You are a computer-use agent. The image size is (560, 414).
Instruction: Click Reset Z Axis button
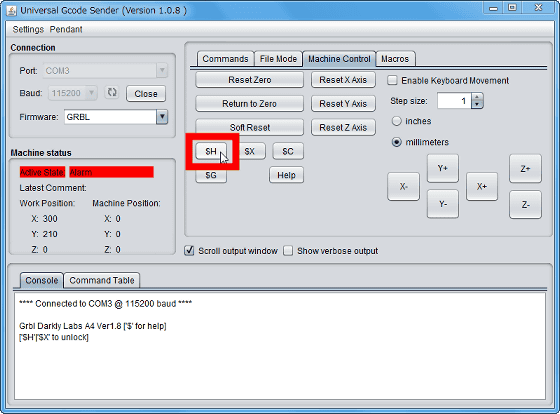[x=343, y=128]
